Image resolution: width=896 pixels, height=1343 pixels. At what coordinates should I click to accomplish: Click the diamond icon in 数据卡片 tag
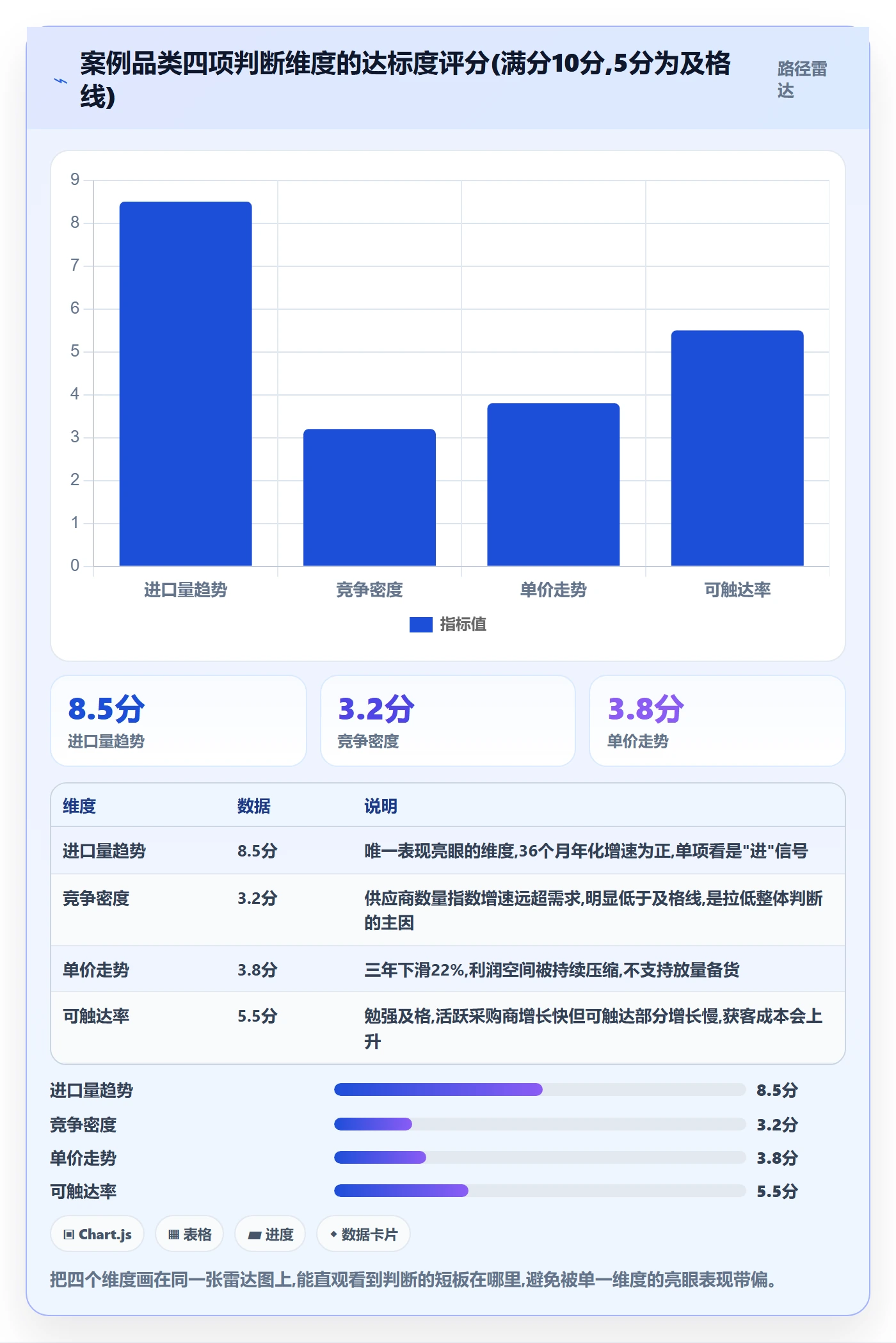coord(333,1234)
